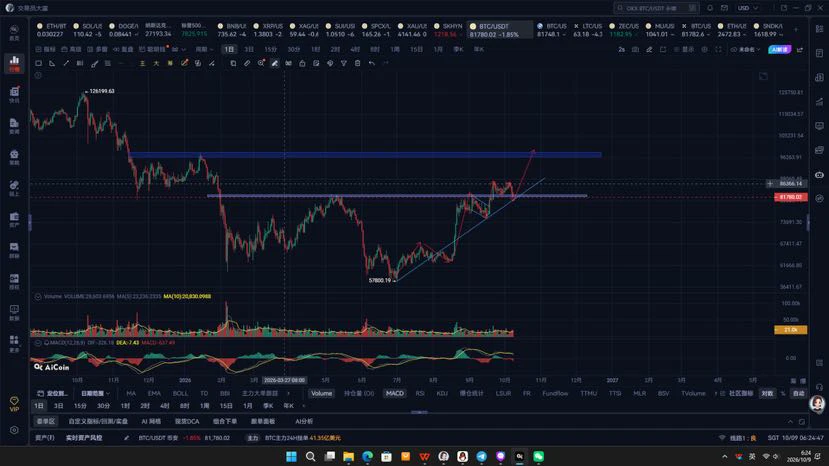Open the Windows Start menu

pos(291,456)
